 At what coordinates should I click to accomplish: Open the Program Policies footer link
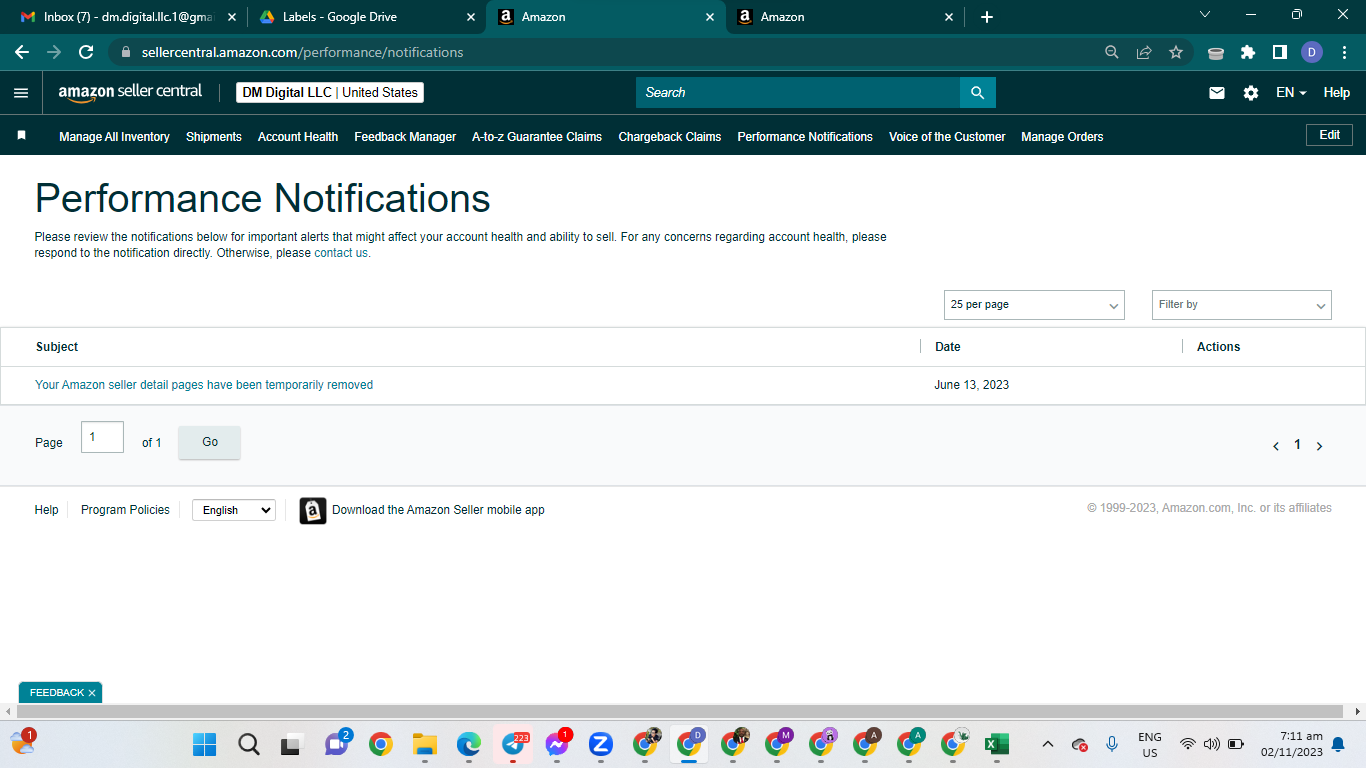[x=125, y=510]
